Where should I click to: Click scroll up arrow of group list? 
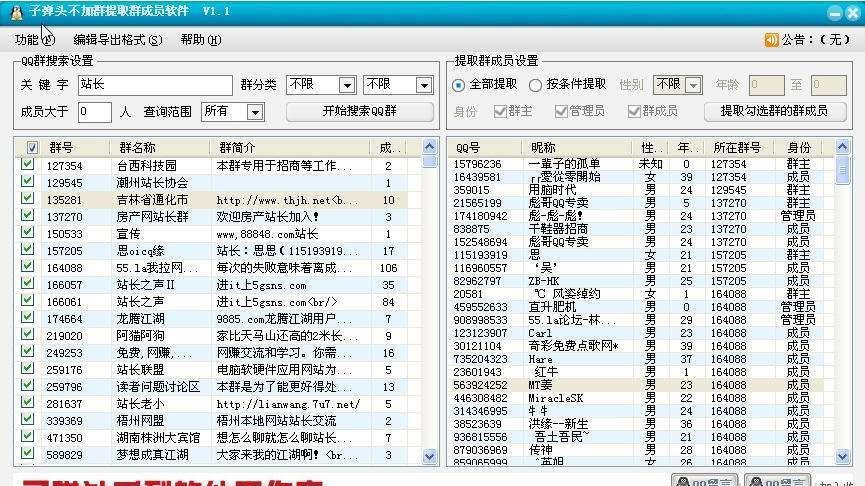point(429,147)
